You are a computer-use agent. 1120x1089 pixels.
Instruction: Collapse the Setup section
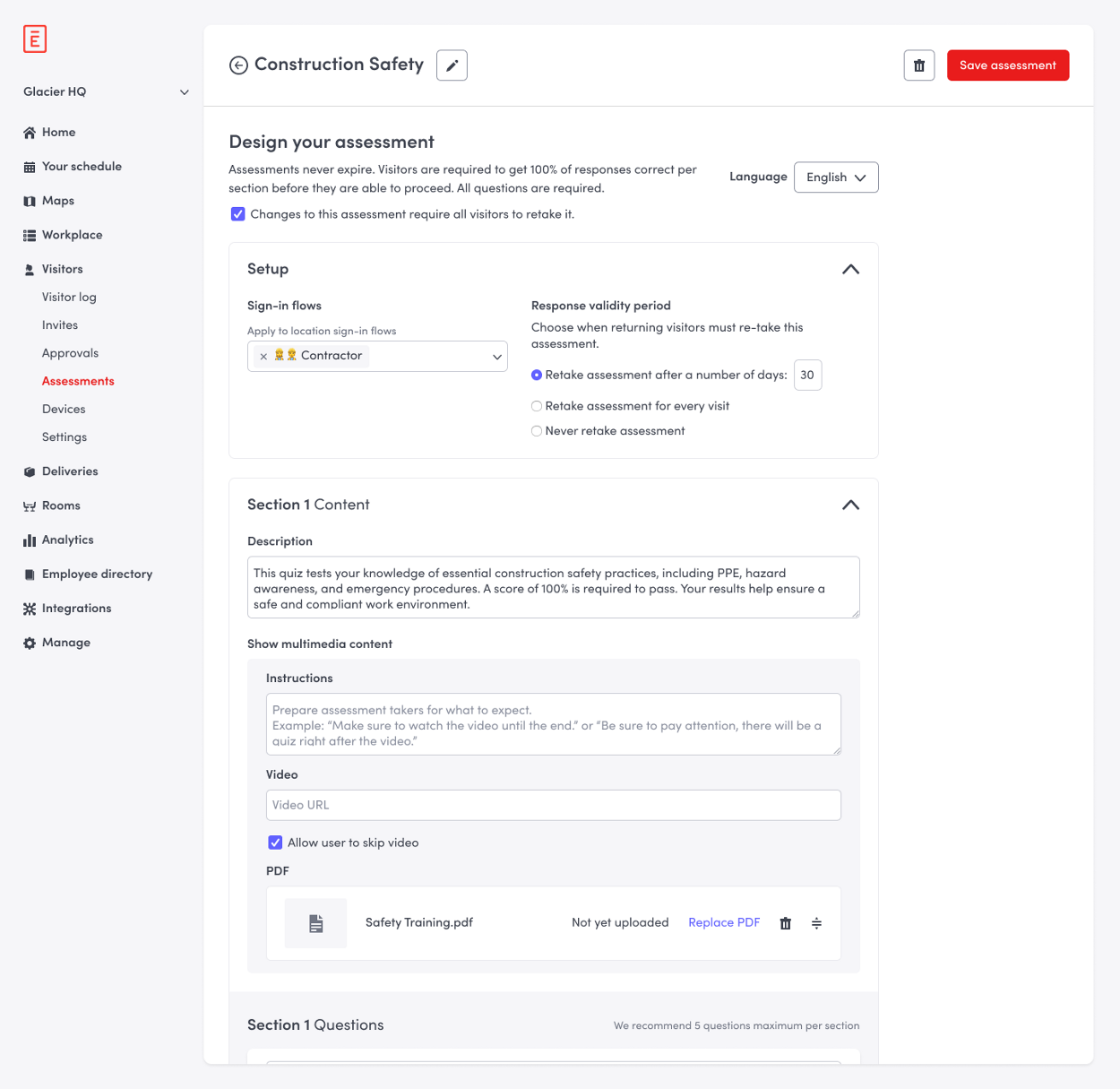click(x=850, y=269)
